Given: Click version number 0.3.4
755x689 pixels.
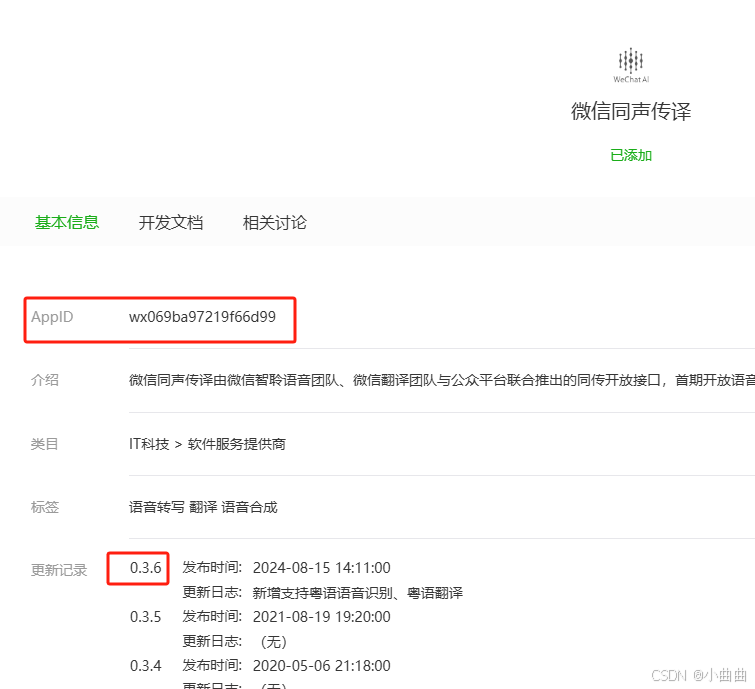Looking at the screenshot, I should click(x=145, y=666).
